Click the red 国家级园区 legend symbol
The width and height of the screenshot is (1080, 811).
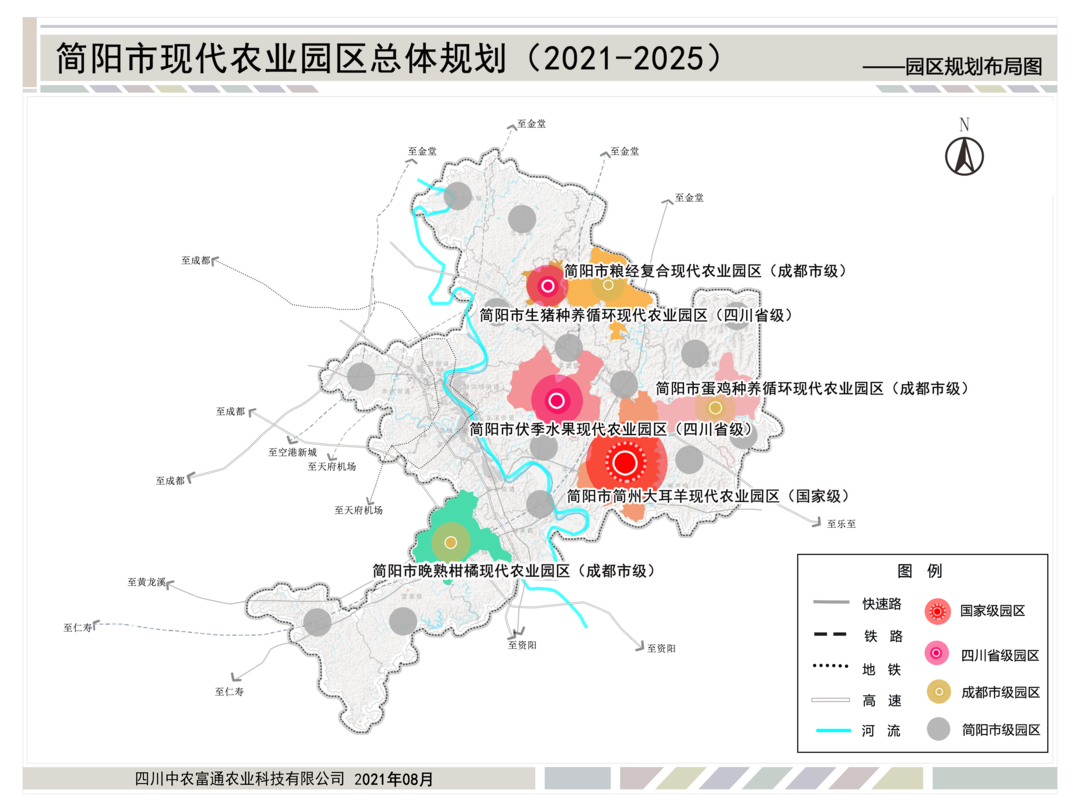[x=937, y=611]
